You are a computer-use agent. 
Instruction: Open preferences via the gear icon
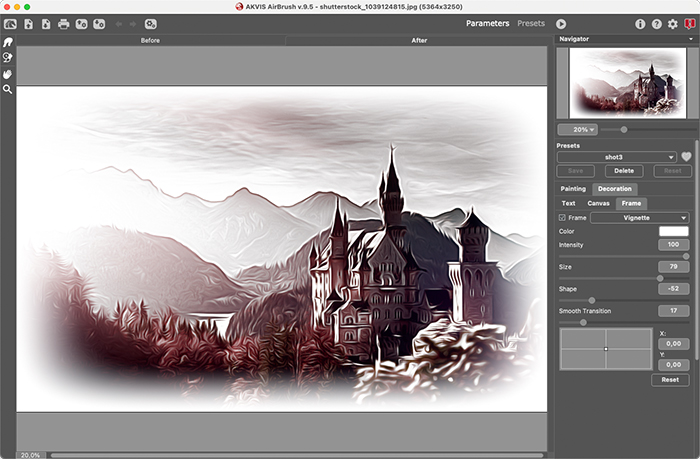point(672,23)
